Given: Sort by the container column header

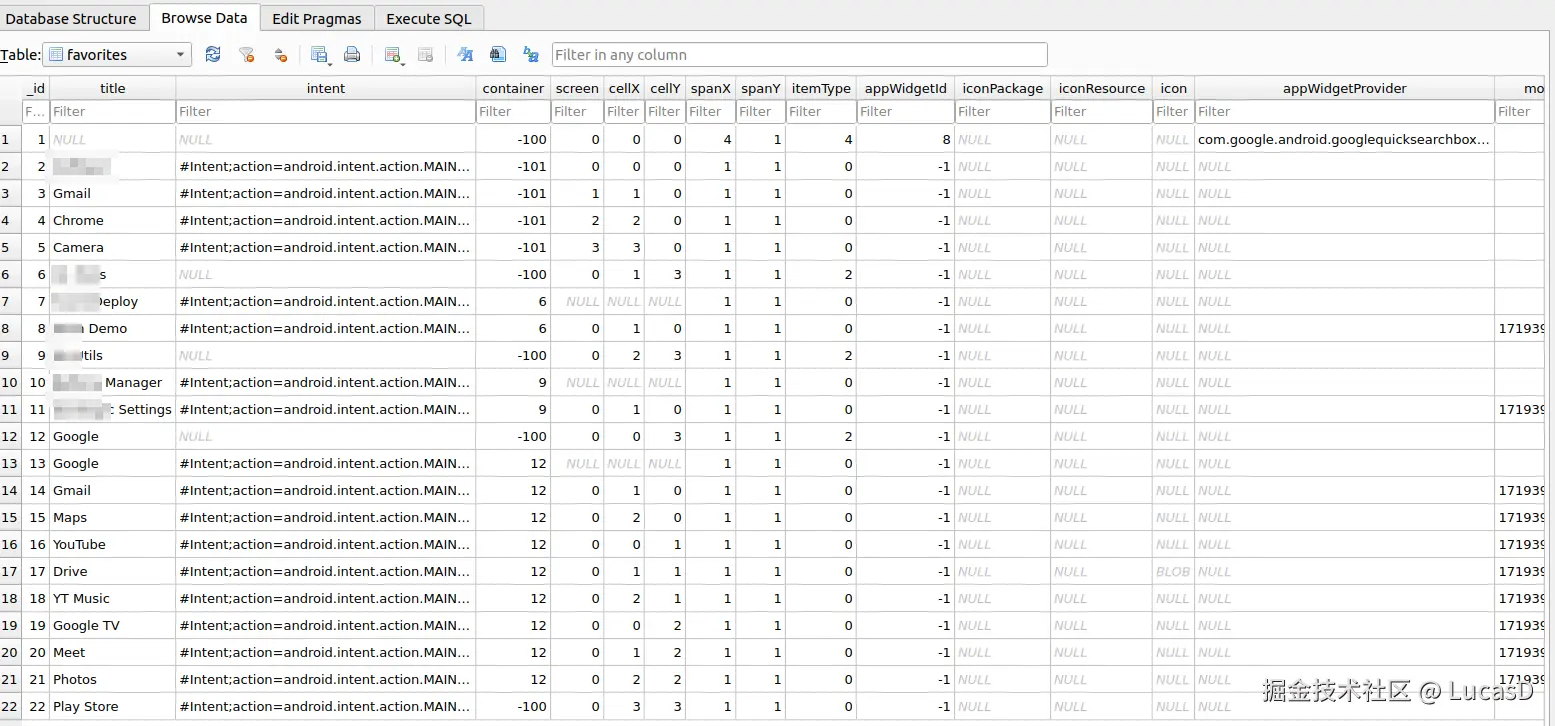Looking at the screenshot, I should click(x=513, y=88).
